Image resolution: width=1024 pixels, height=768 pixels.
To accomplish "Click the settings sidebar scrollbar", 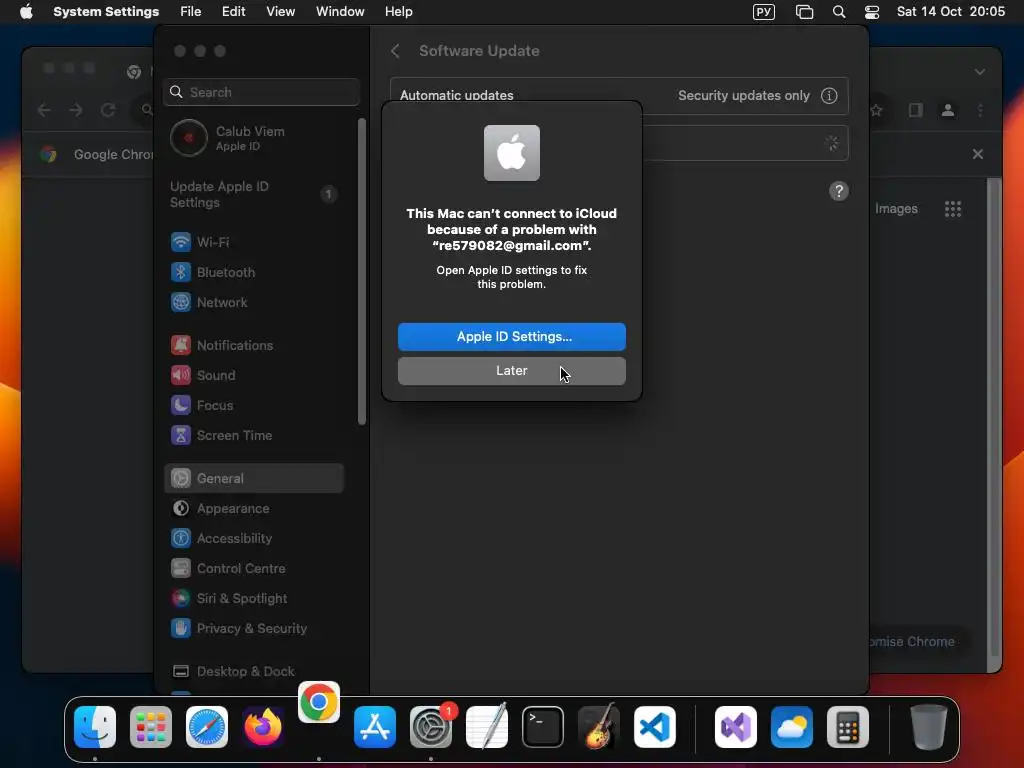I will 362,272.
